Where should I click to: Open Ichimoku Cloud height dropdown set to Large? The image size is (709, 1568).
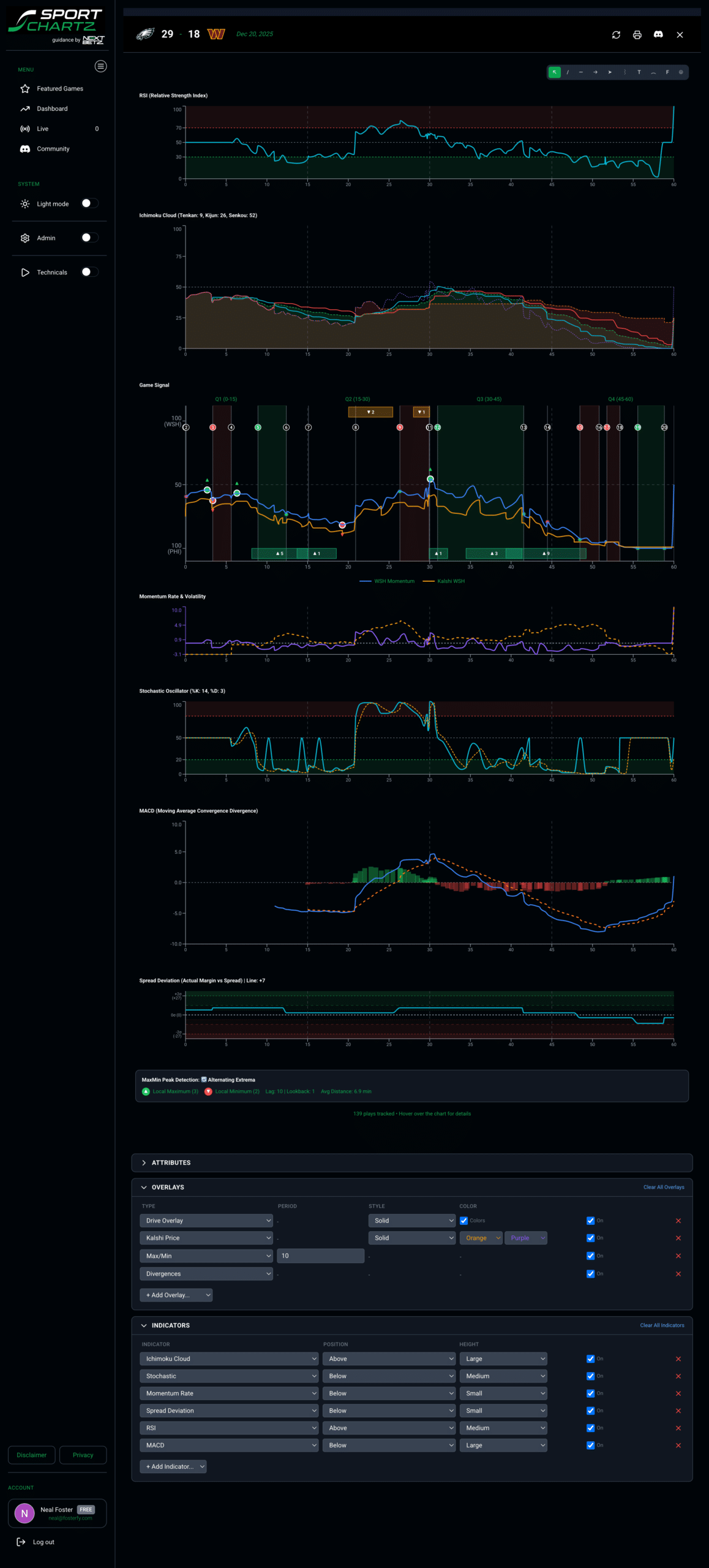pos(503,1359)
